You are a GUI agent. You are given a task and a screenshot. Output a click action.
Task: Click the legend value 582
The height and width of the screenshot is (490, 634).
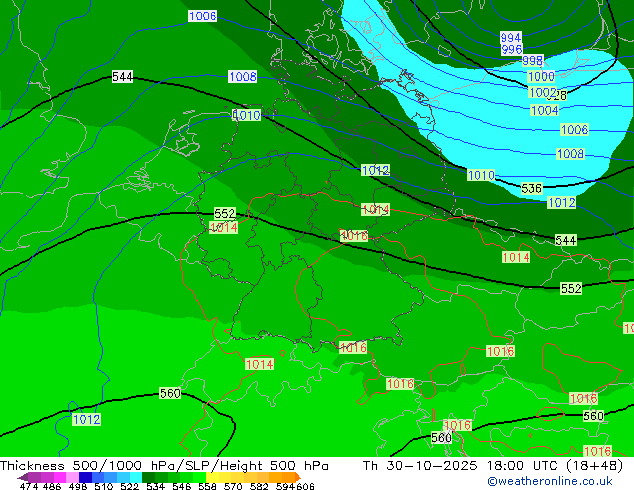[259, 486]
